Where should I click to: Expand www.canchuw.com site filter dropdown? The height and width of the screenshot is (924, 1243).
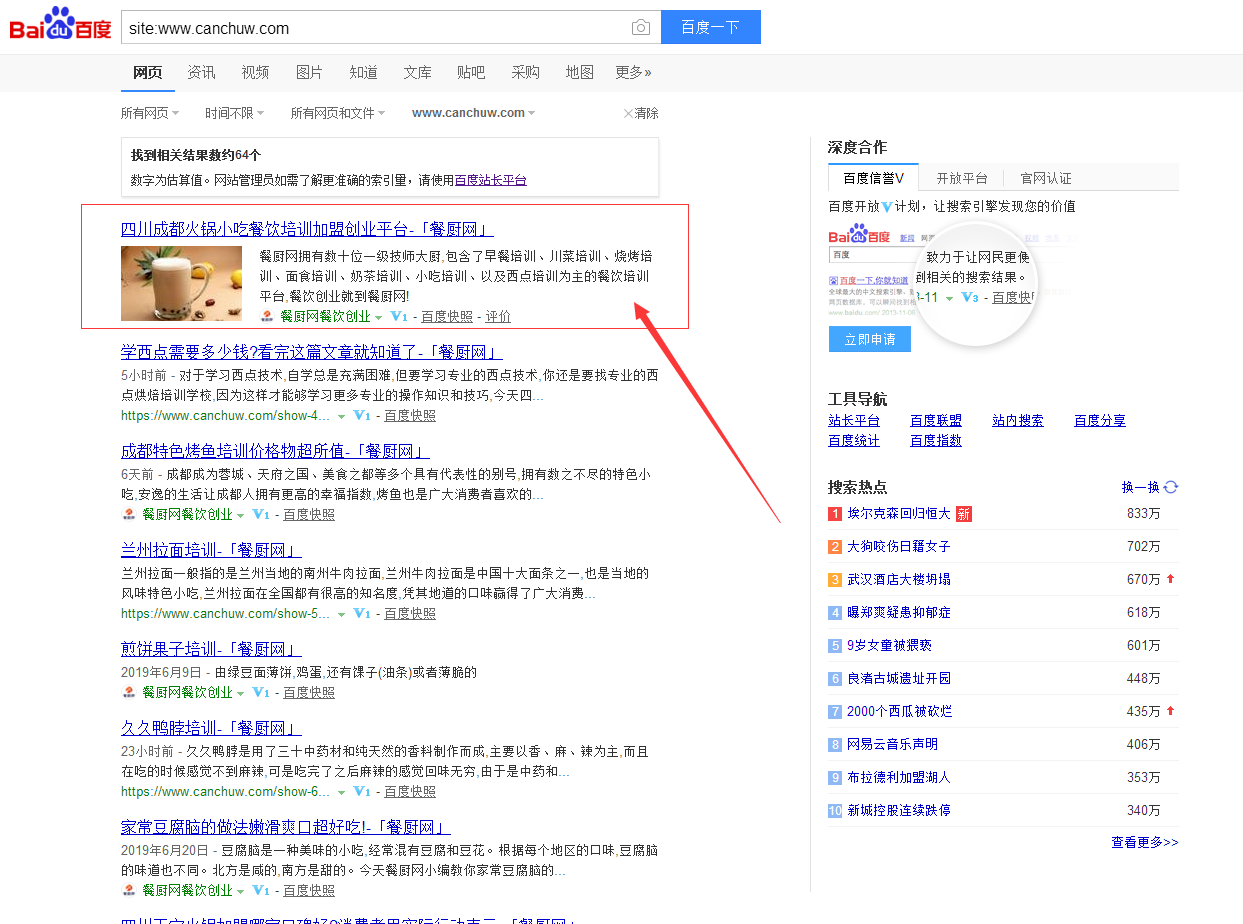473,113
